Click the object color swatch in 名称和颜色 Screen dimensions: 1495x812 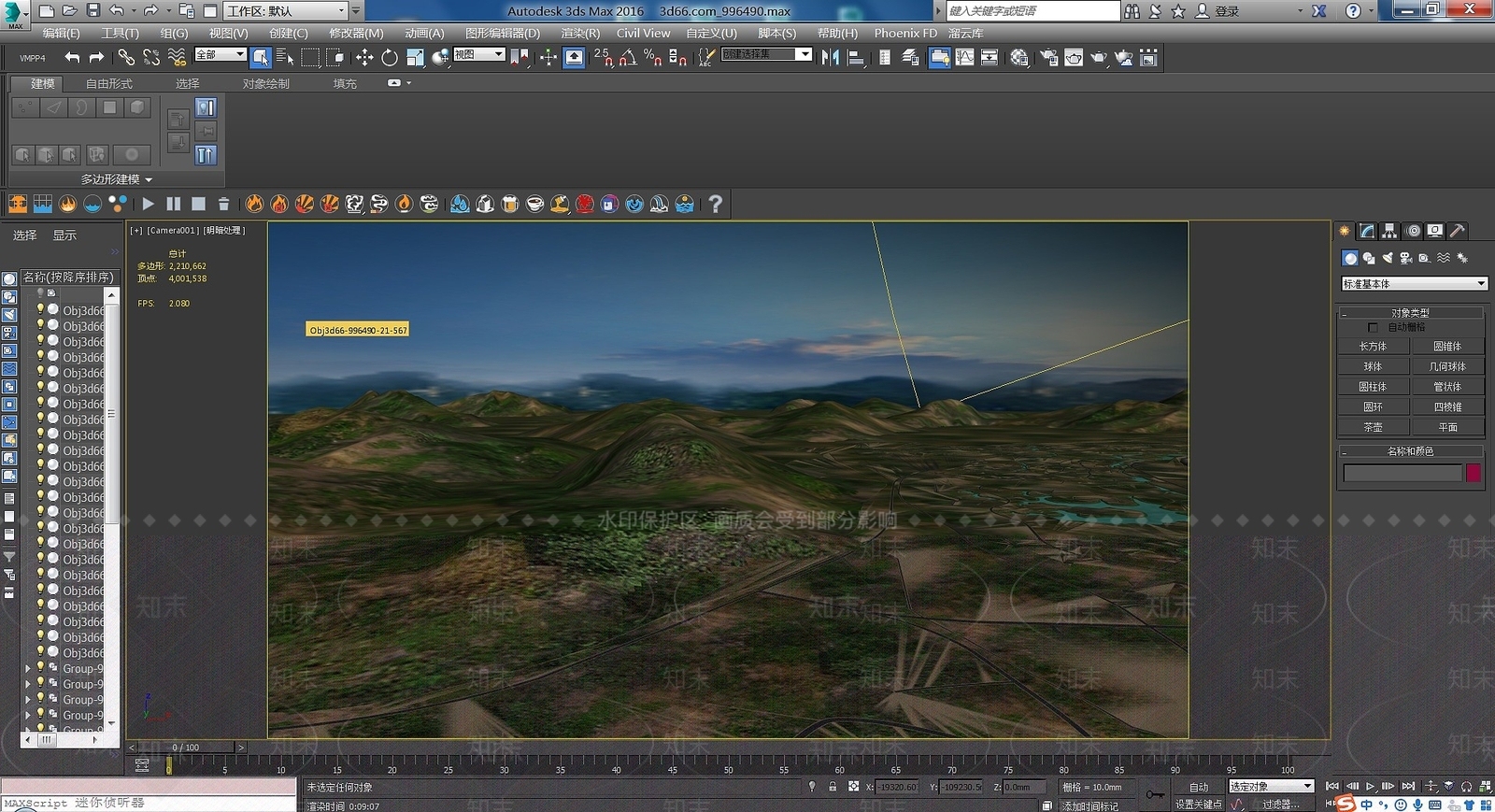click(x=1474, y=474)
